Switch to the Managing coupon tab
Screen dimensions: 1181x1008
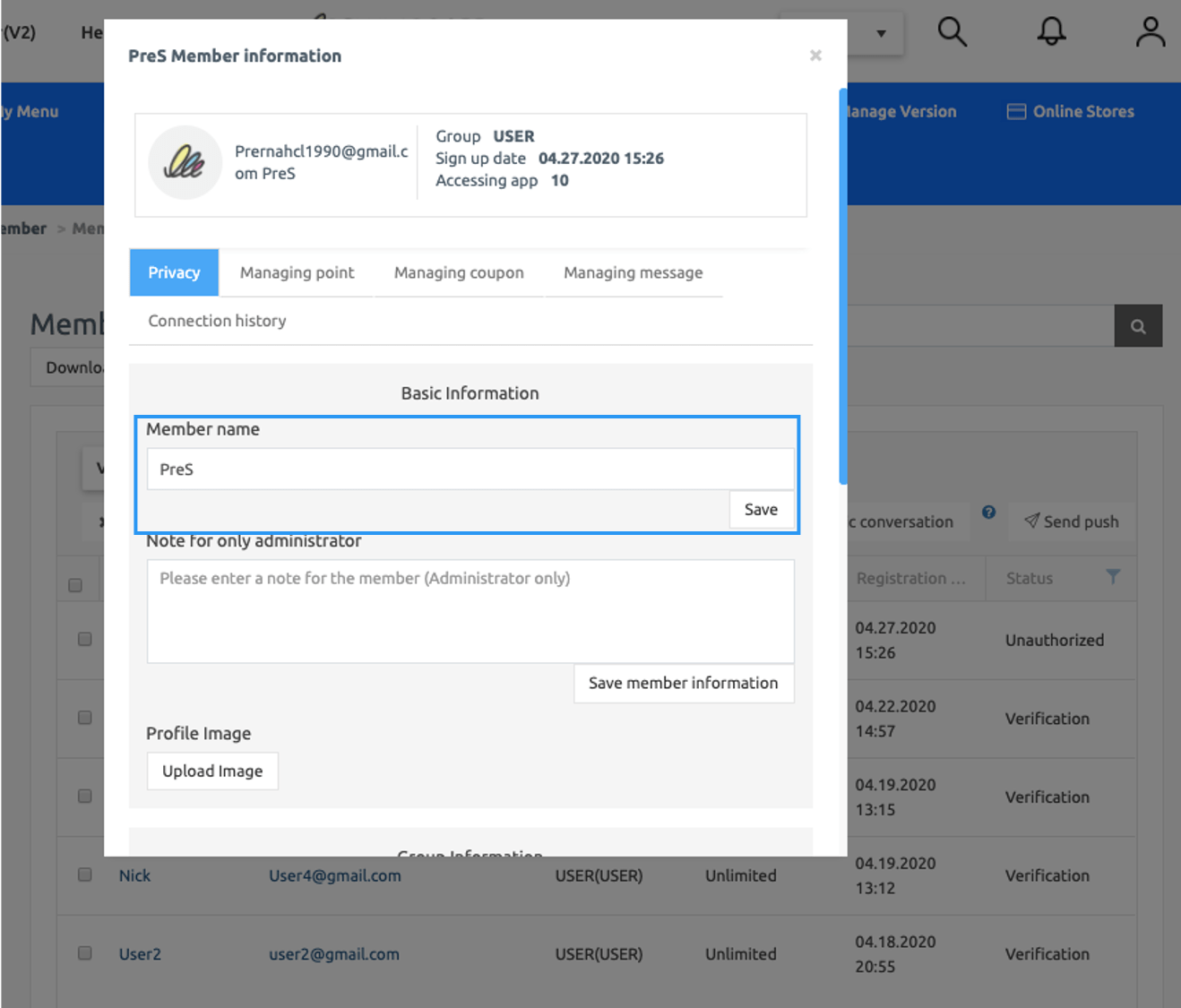tap(459, 272)
